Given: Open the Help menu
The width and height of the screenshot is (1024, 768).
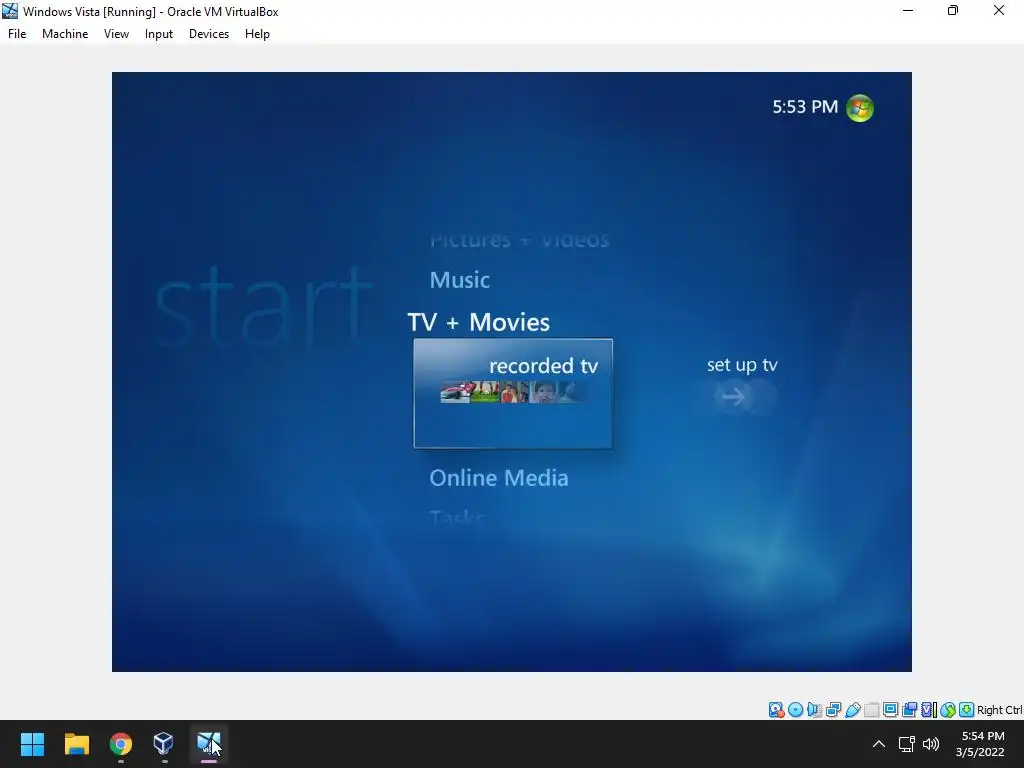Looking at the screenshot, I should pyautogui.click(x=257, y=34).
